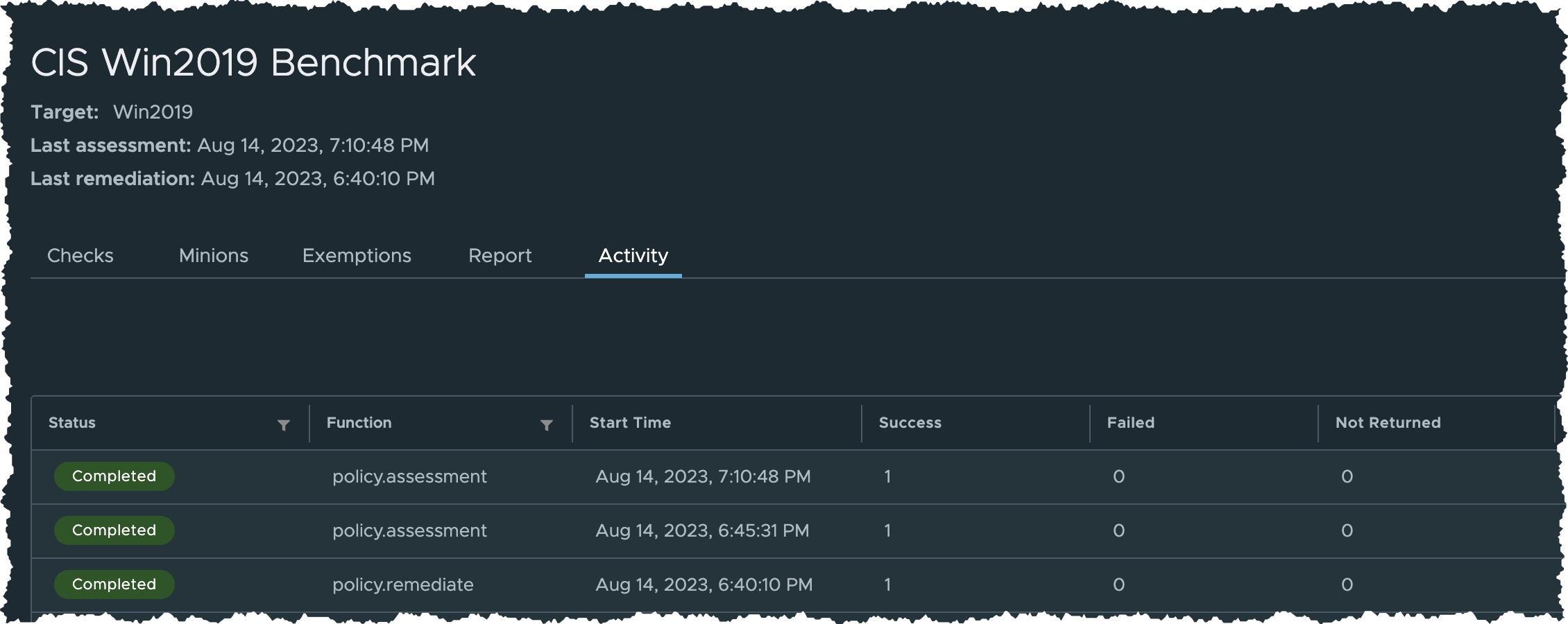Click Success value 1 in policy.remediate row

(x=887, y=585)
